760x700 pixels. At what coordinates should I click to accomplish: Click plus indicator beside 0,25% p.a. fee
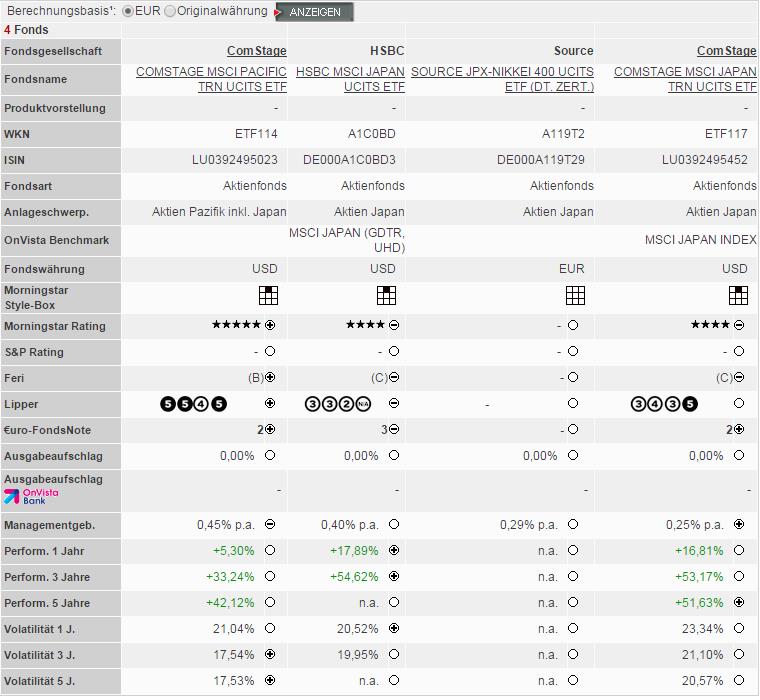(x=739, y=525)
